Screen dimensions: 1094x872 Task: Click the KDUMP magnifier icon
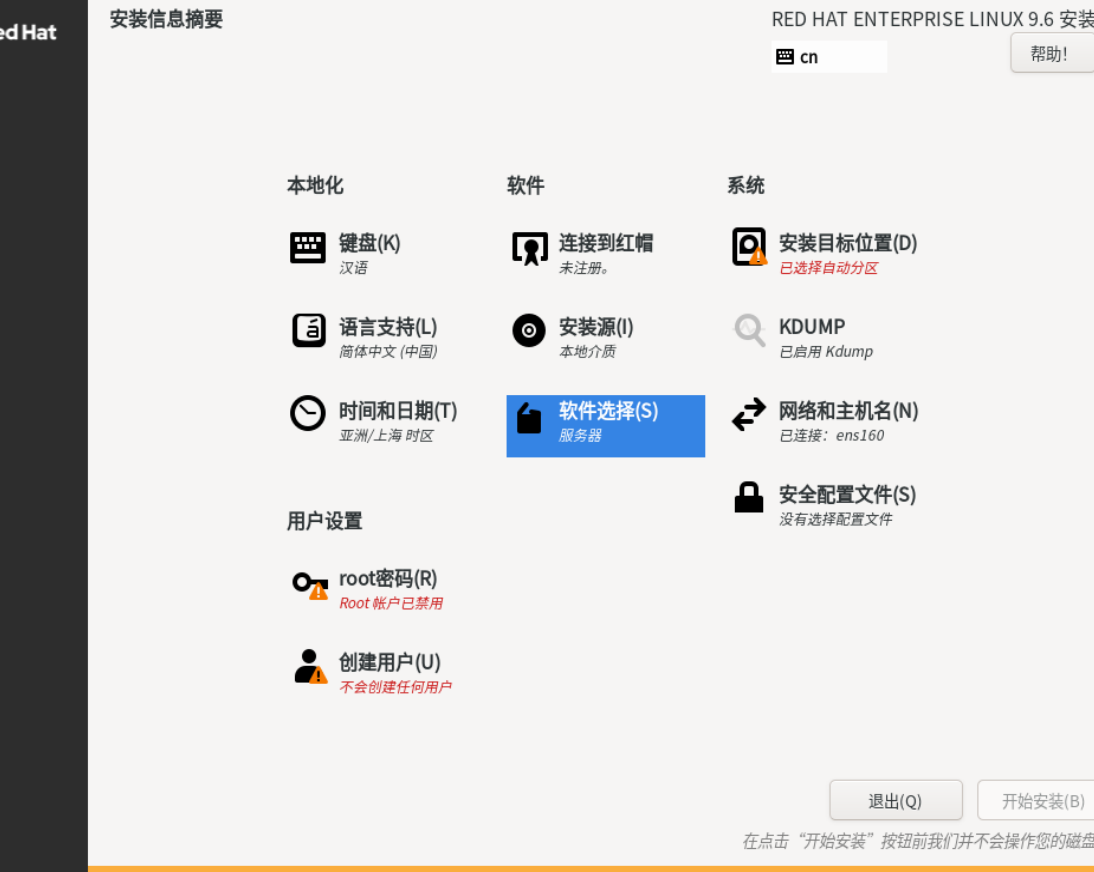tap(749, 330)
